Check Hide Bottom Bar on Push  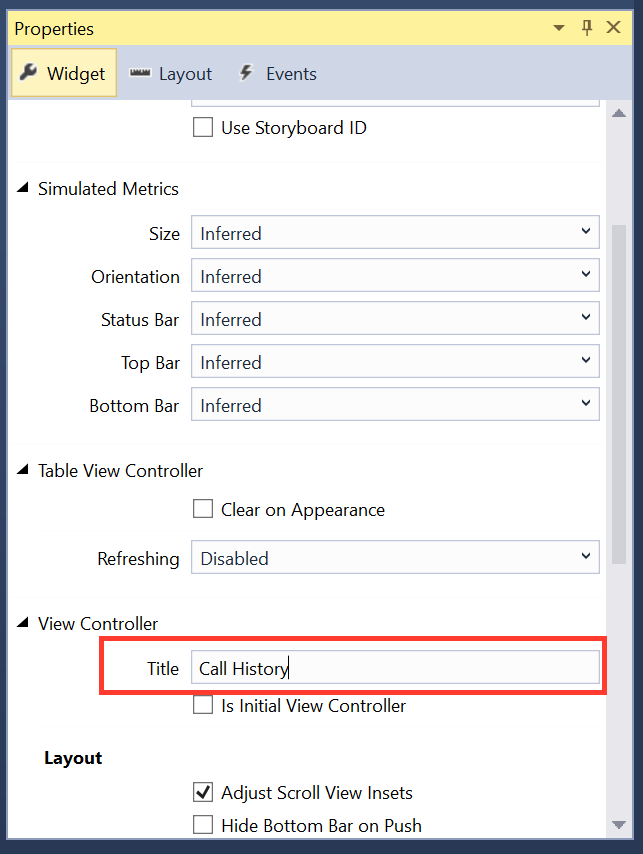point(203,825)
